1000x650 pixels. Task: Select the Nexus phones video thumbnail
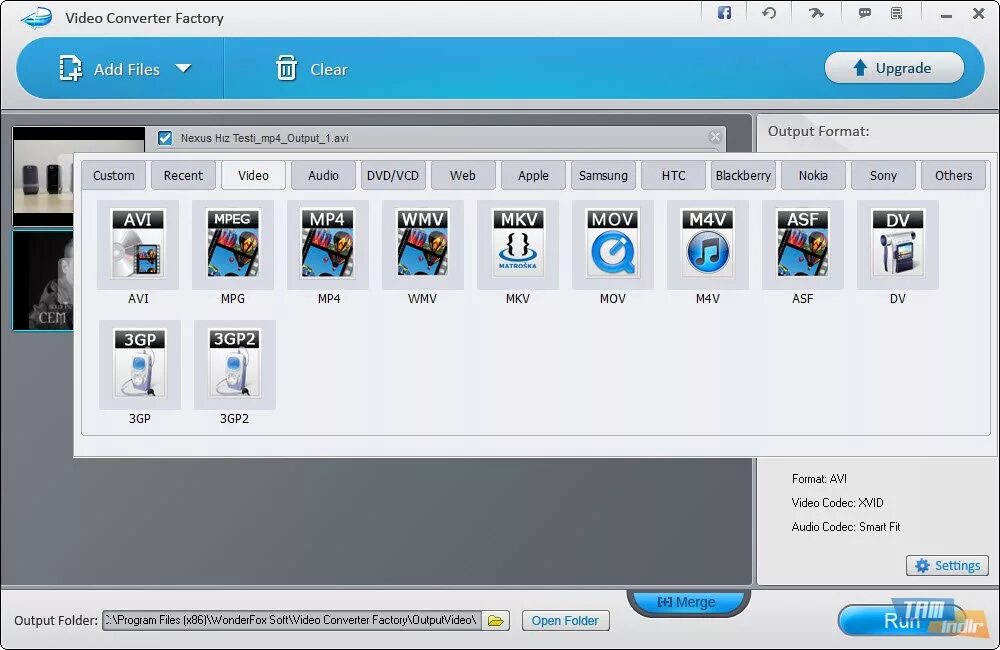coord(43,177)
